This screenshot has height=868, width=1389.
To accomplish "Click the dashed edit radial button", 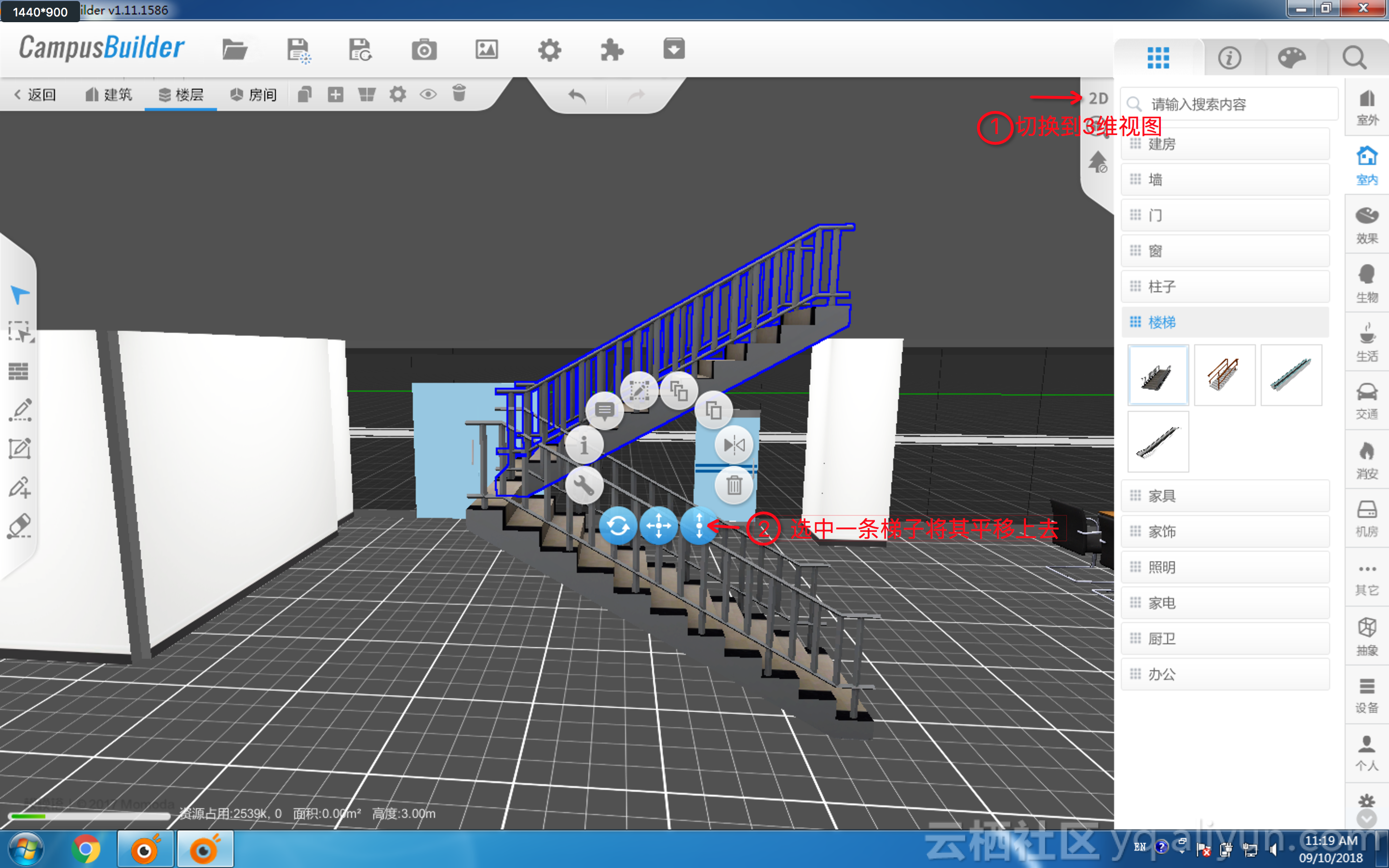I will pos(640,392).
